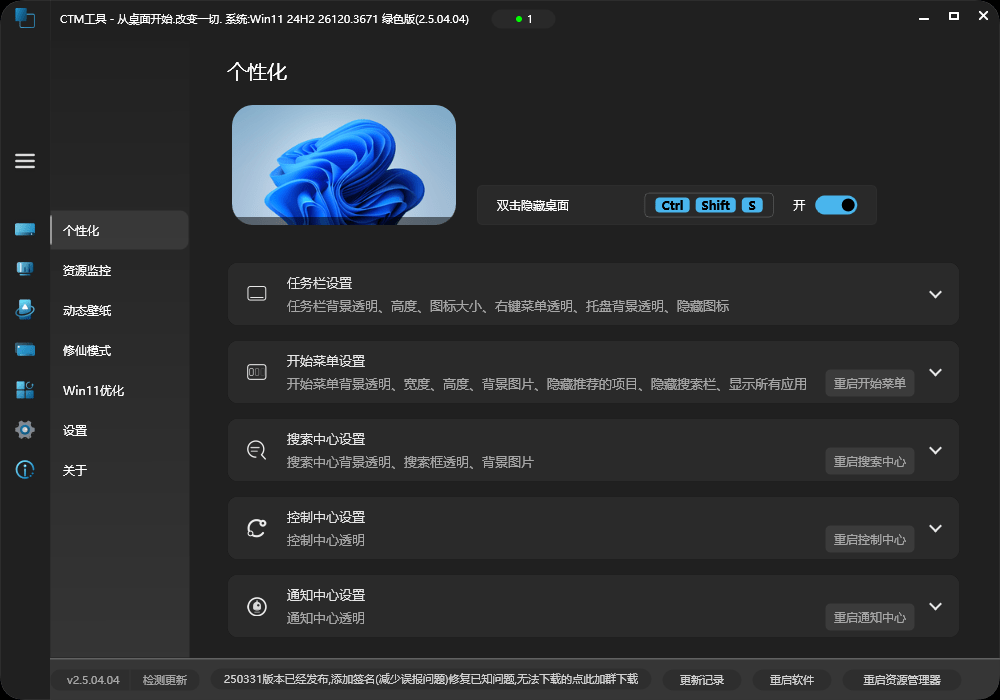Expand the 开始菜单设置 section
Screen dimensions: 1000x700
click(x=936, y=372)
